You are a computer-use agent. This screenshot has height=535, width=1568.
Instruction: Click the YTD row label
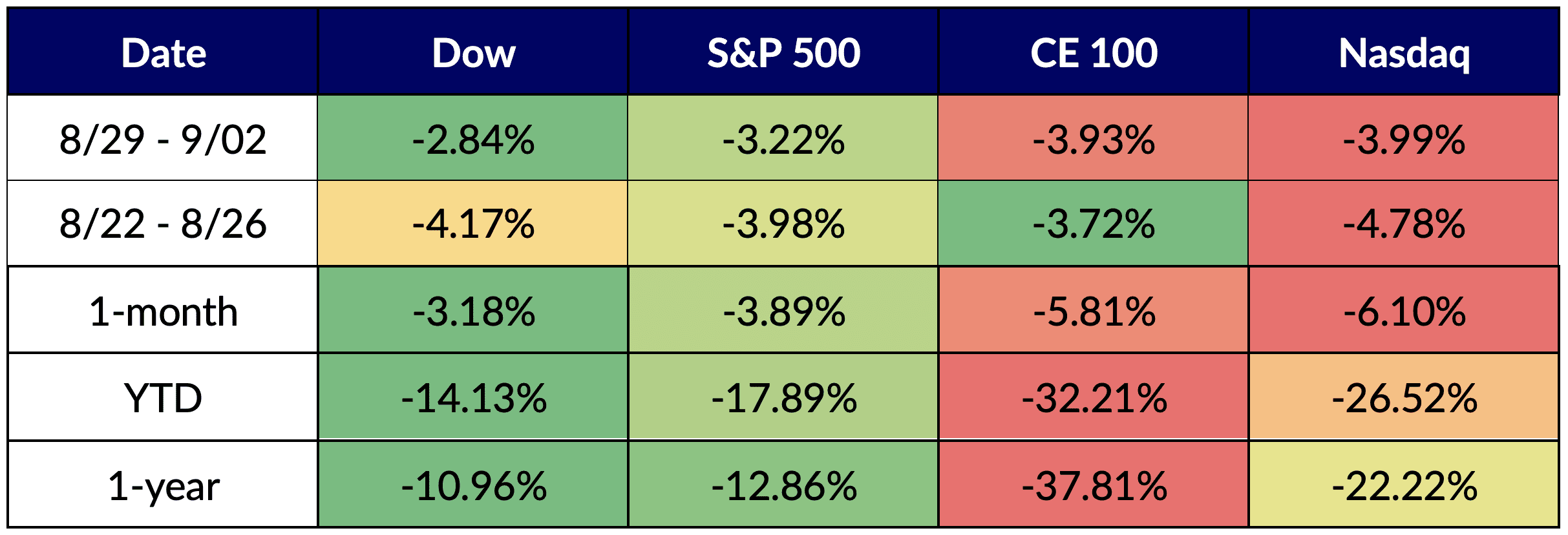tap(163, 397)
